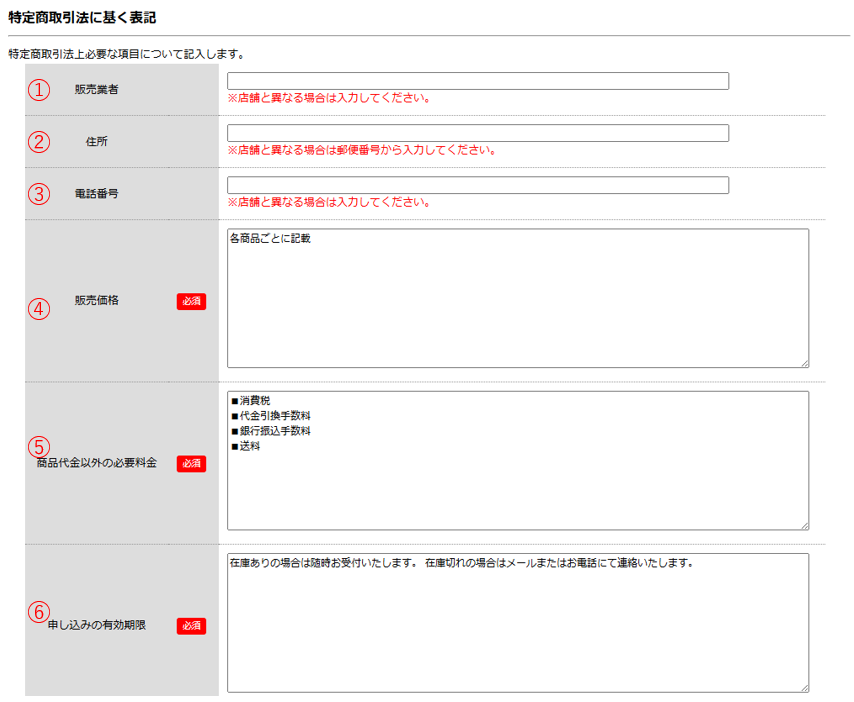Grab the resize handle of 販売価格 textarea
This screenshot has width=854, height=702.
[x=804, y=363]
